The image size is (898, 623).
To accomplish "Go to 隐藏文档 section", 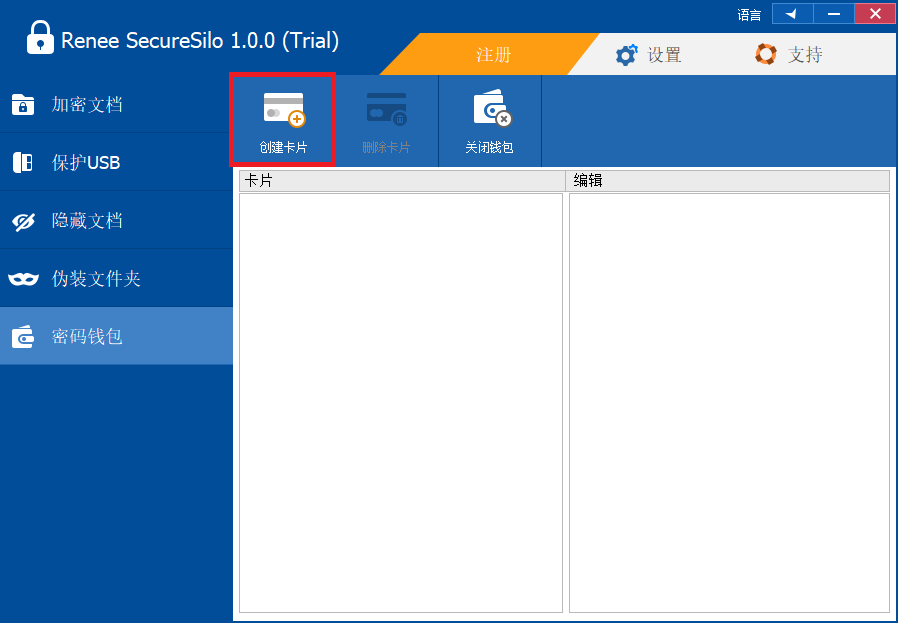I will (x=116, y=220).
